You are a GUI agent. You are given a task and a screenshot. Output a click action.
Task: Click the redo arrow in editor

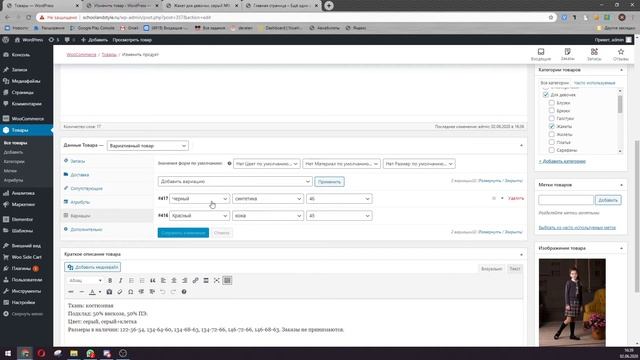pos(173,292)
